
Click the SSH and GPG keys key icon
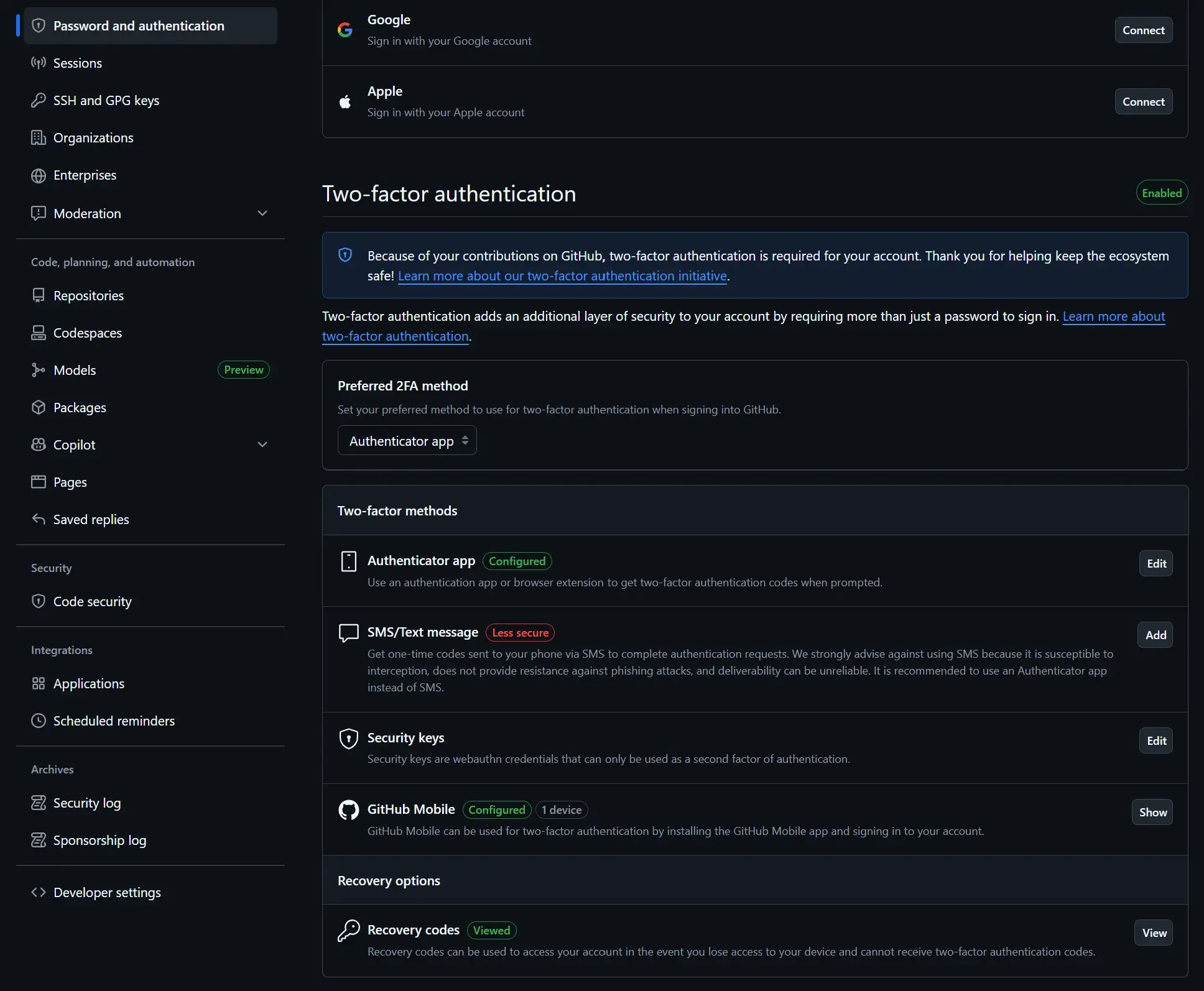(x=39, y=100)
